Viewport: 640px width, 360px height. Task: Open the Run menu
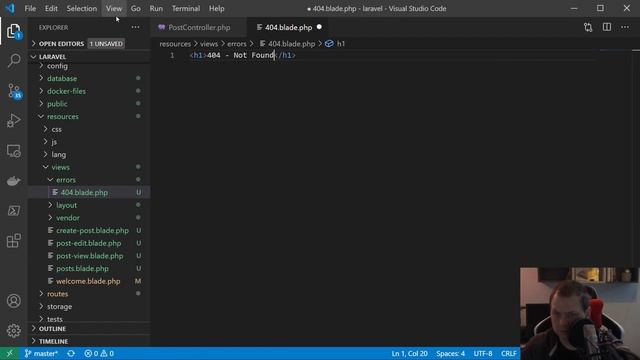point(156,8)
